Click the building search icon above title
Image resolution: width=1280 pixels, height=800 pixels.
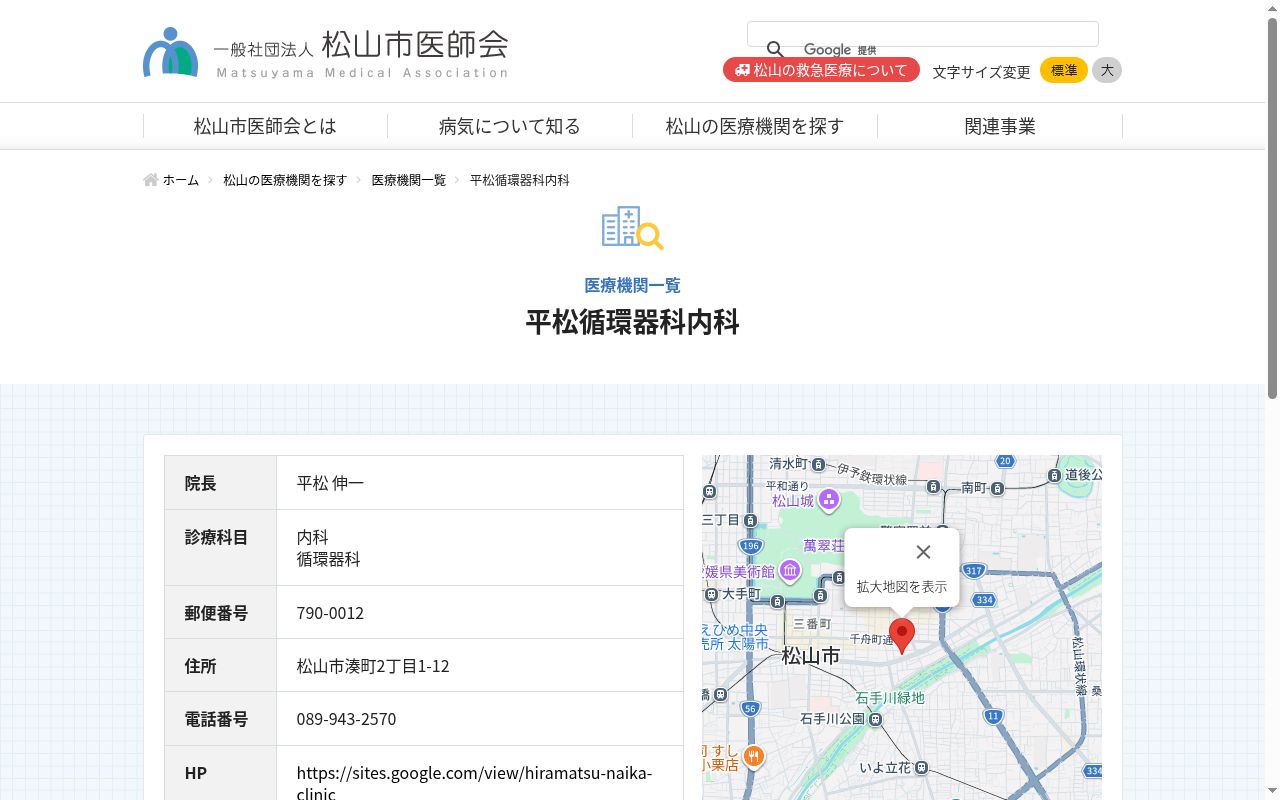pos(632,228)
